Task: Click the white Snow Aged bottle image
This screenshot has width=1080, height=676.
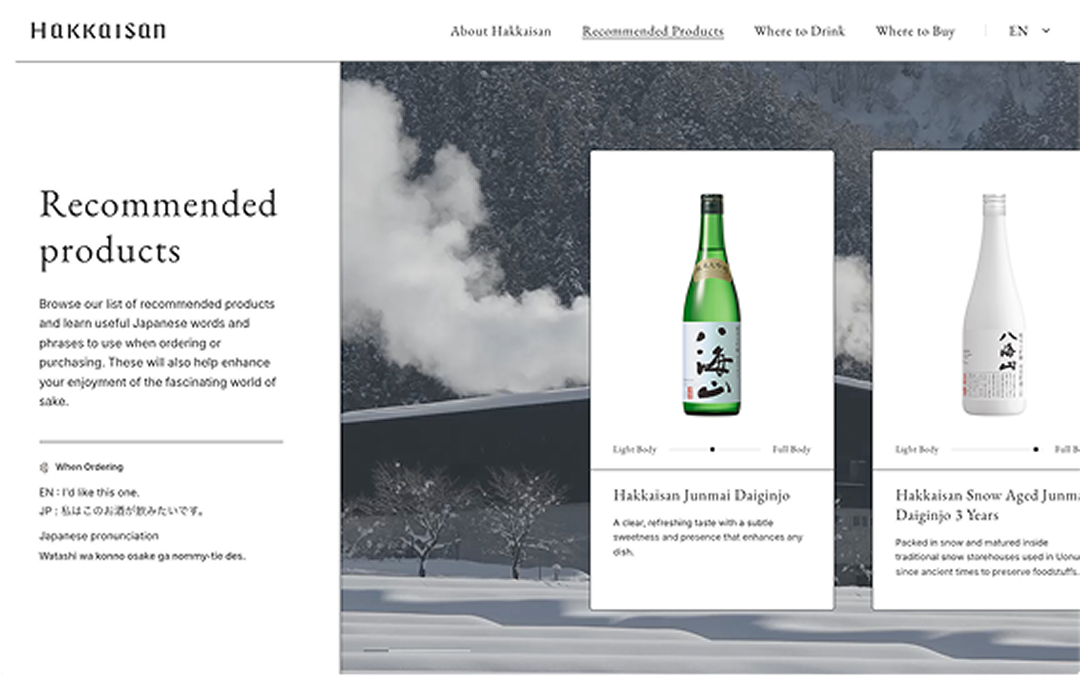Action: point(993,304)
